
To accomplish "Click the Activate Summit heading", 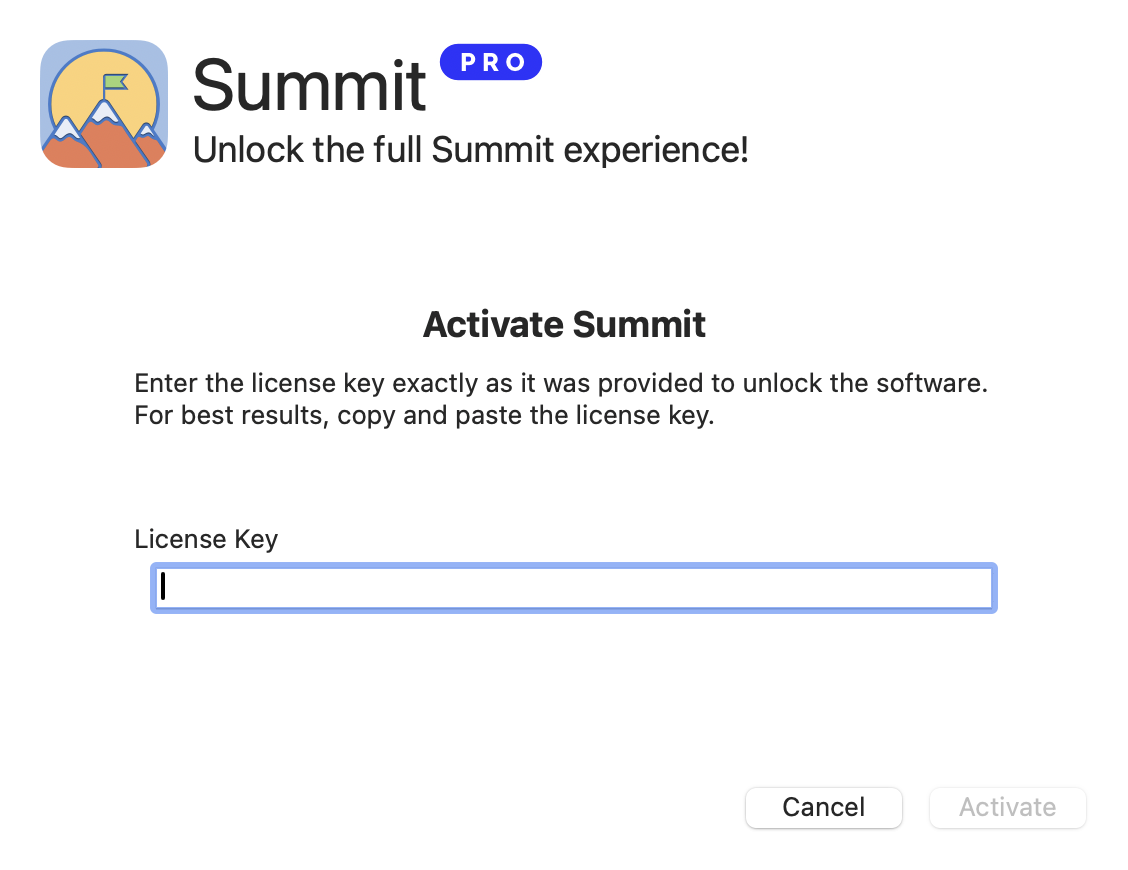I will point(564,324).
